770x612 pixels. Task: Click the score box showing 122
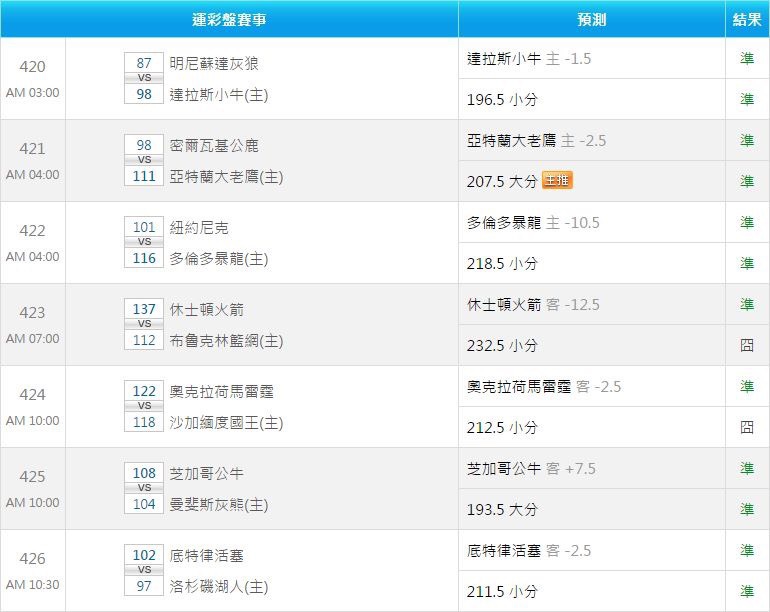click(x=144, y=390)
